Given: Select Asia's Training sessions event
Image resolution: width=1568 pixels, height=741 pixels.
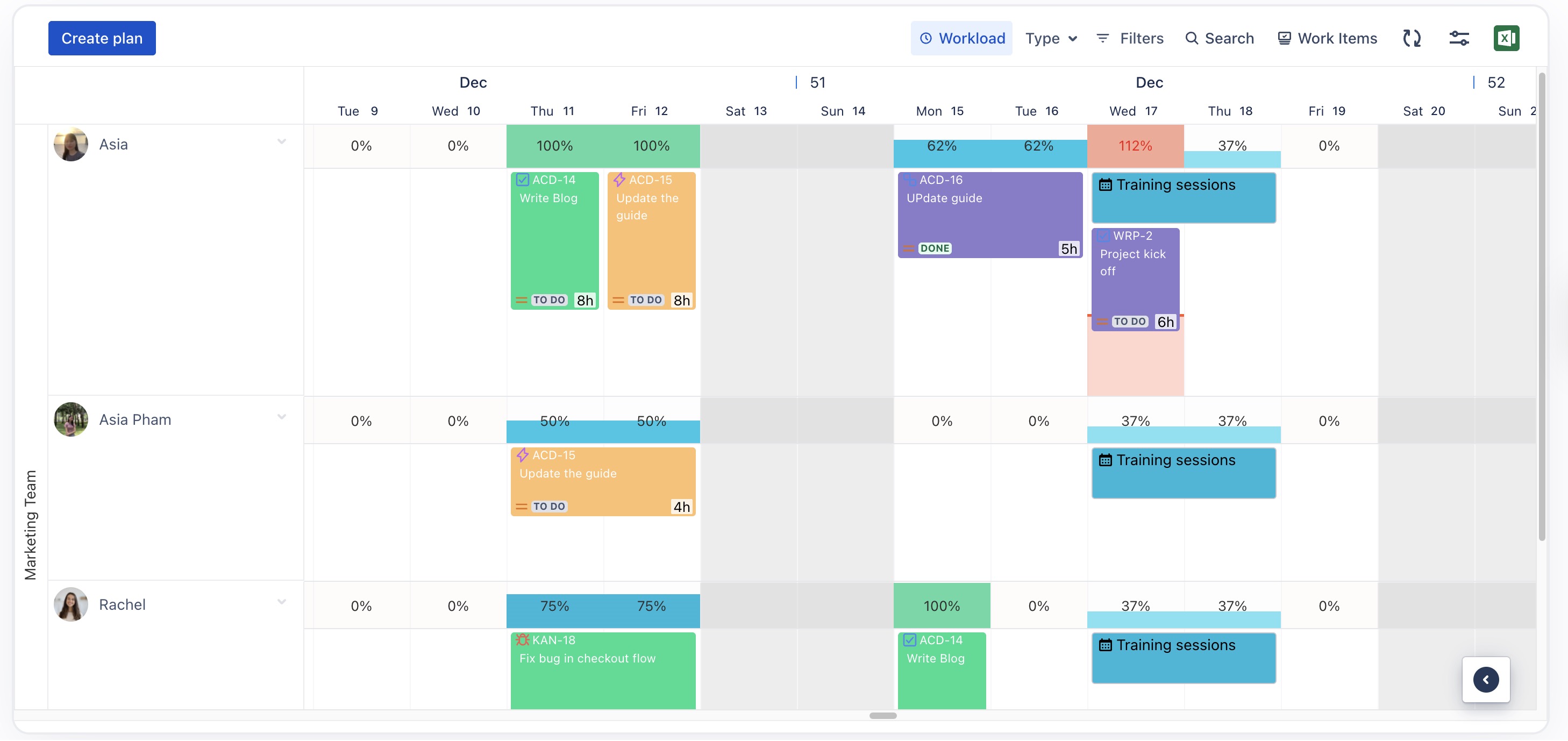Looking at the screenshot, I should [1184, 198].
